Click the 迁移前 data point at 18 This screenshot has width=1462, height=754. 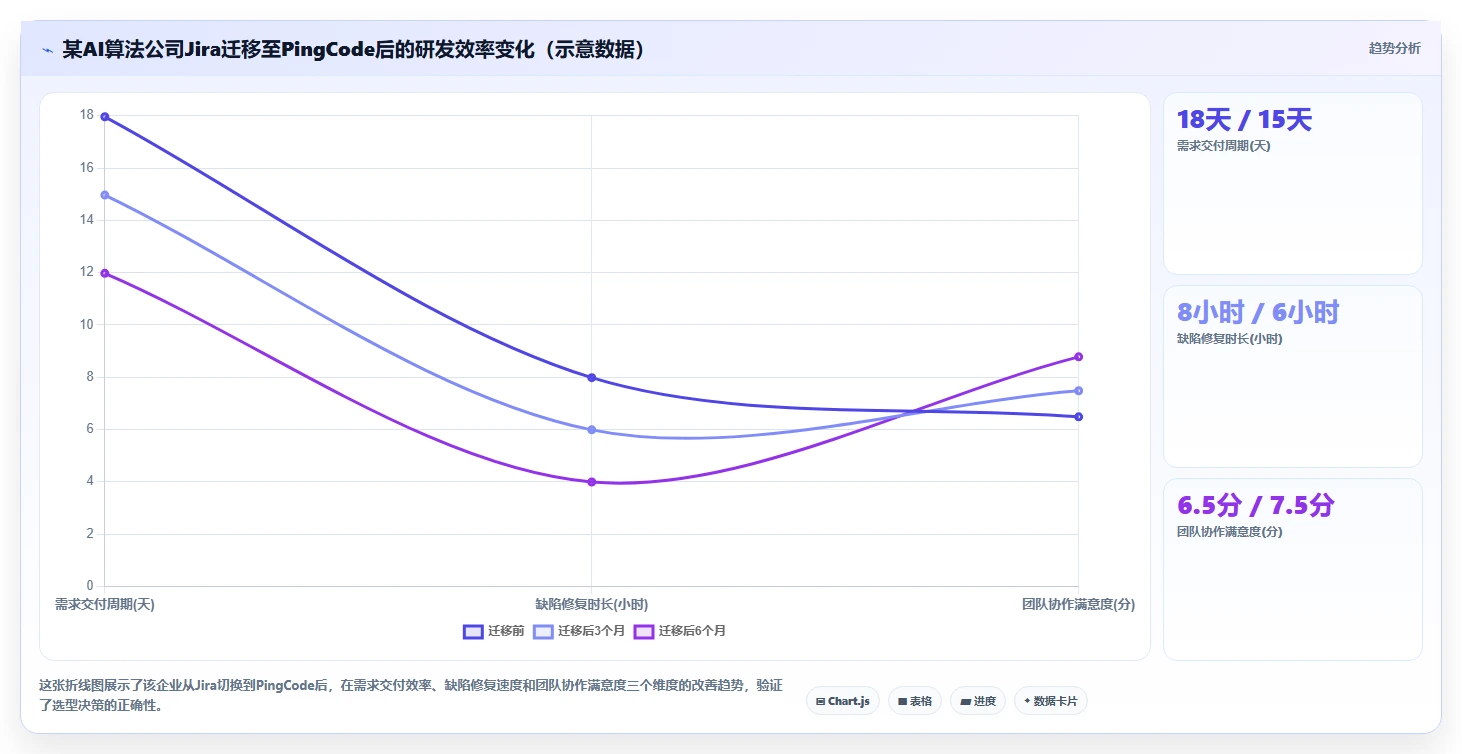(104, 117)
